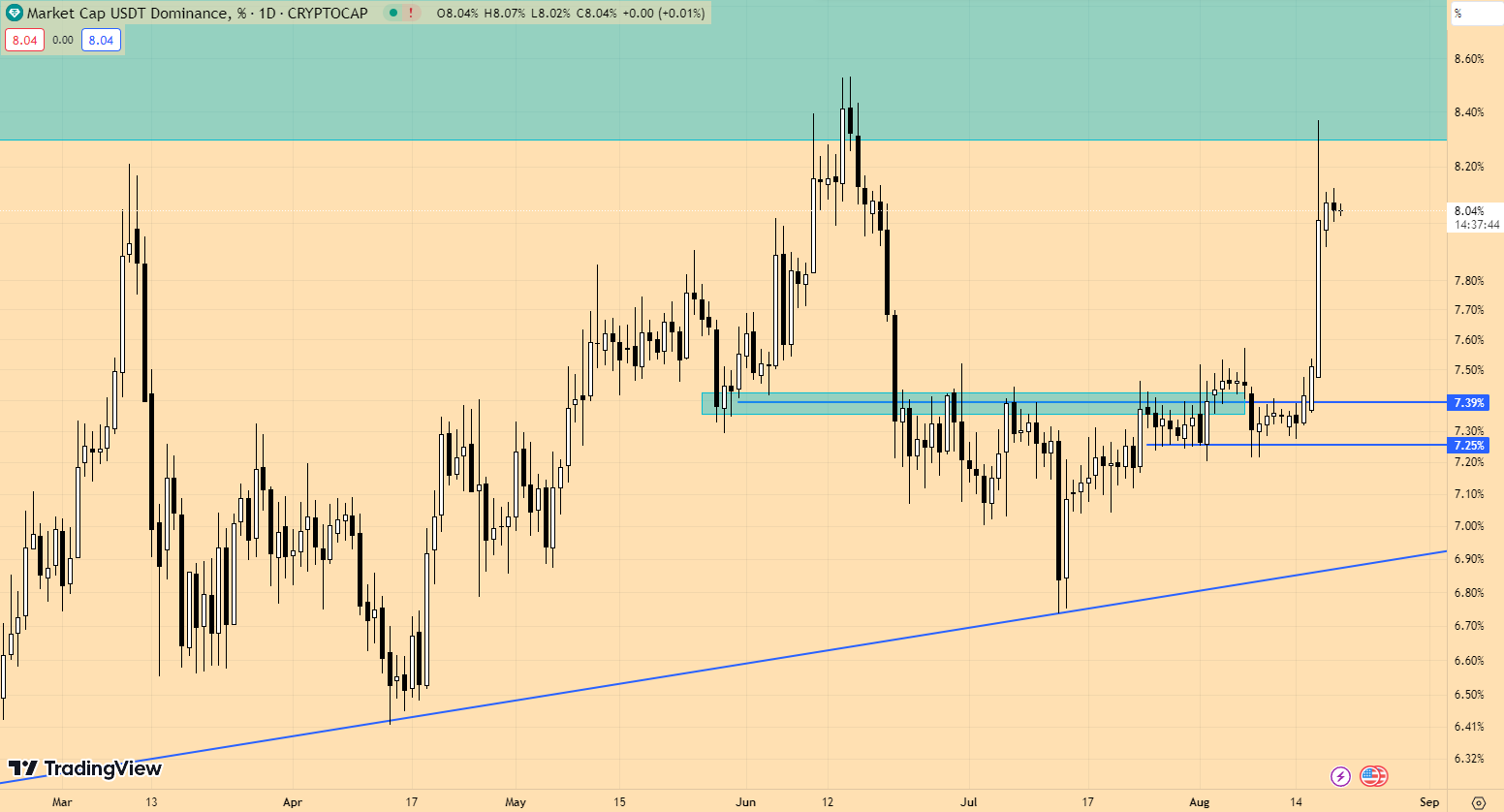The width and height of the screenshot is (1504, 812).
Task: Click the TradingView logo
Action: click(x=85, y=768)
